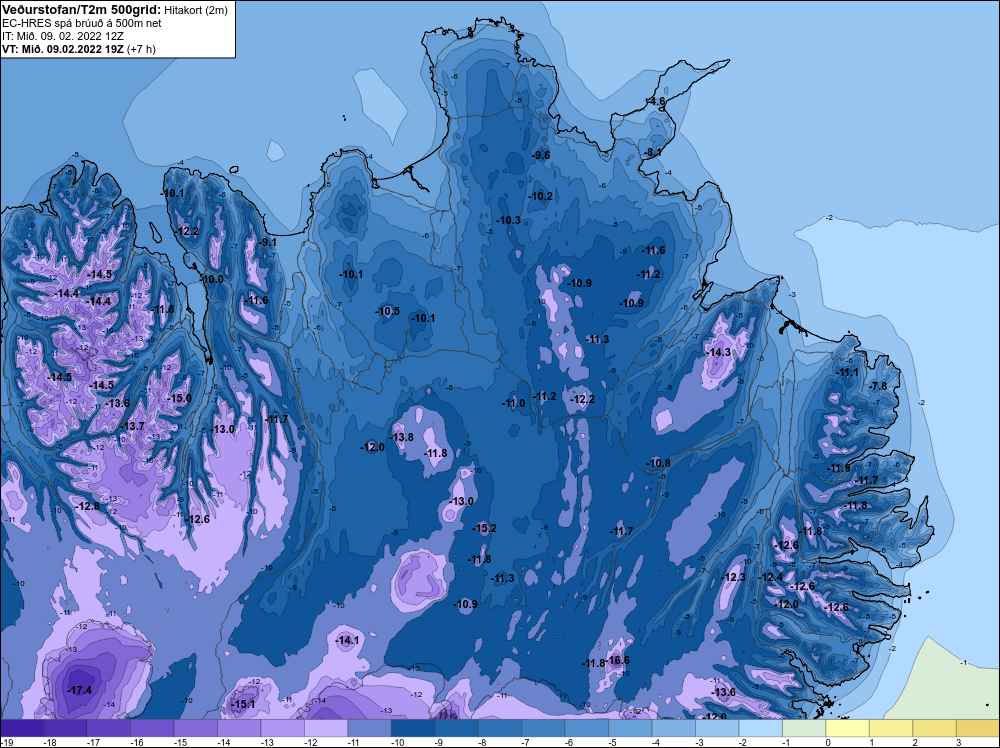Select the -7.8 temperature value
This screenshot has width=1000, height=748.
click(878, 386)
